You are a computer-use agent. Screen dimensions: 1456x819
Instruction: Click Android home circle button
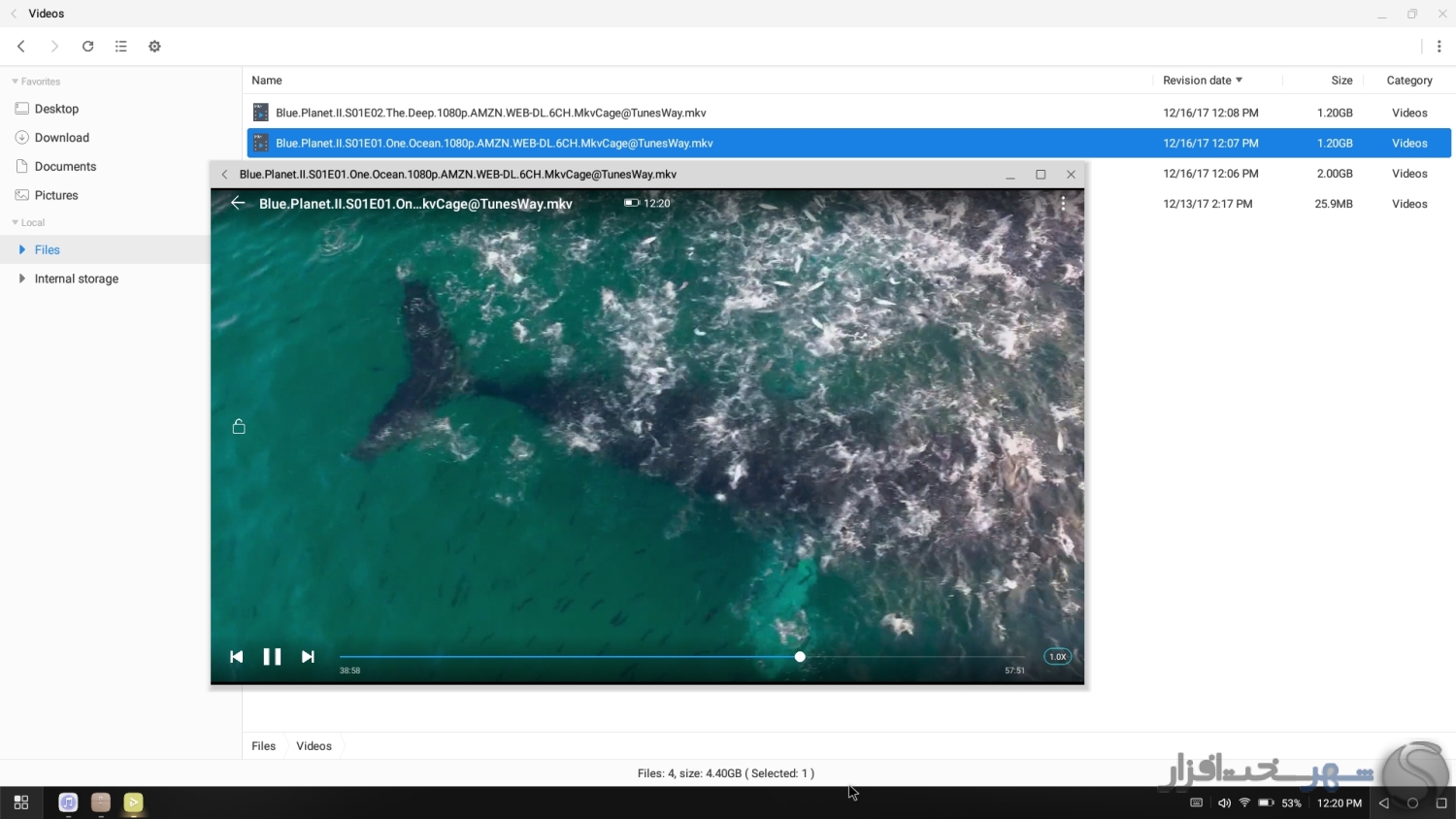click(1412, 803)
